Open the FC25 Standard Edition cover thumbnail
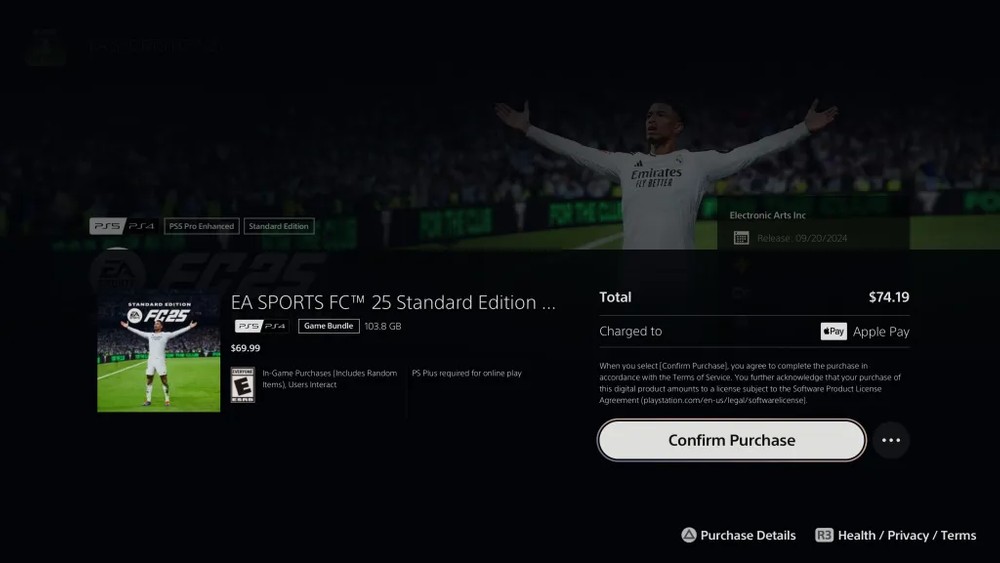The width and height of the screenshot is (1000, 563). click(159, 352)
